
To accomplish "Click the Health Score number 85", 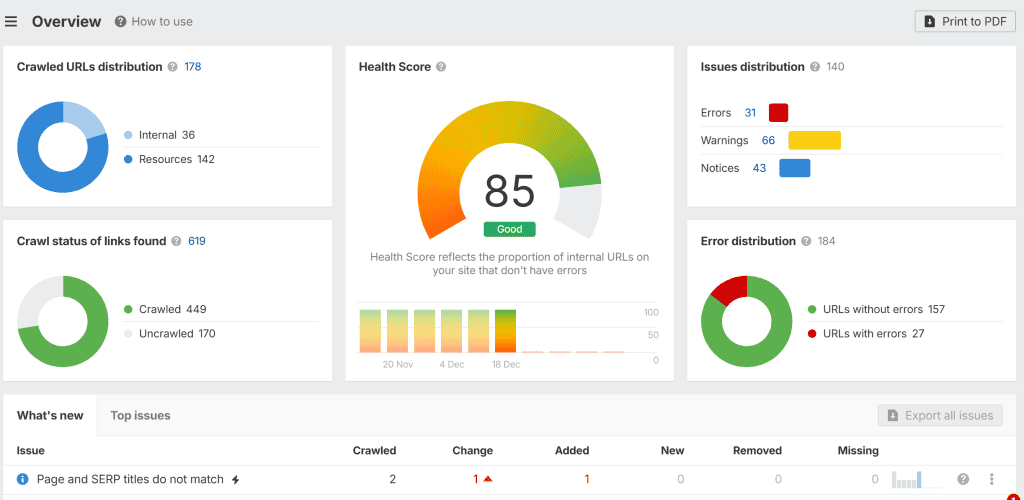I will (x=509, y=191).
